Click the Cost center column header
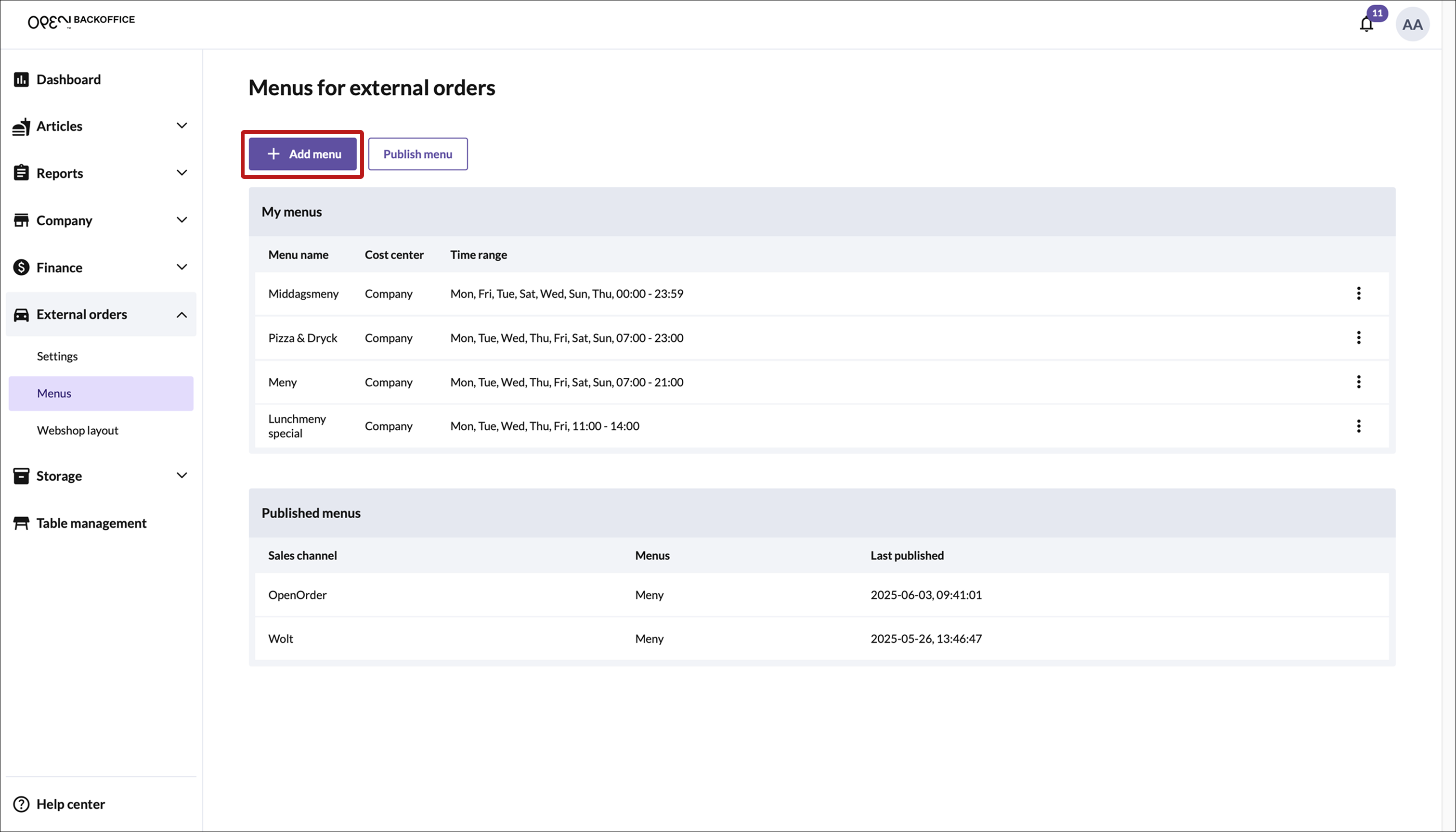 (x=394, y=255)
